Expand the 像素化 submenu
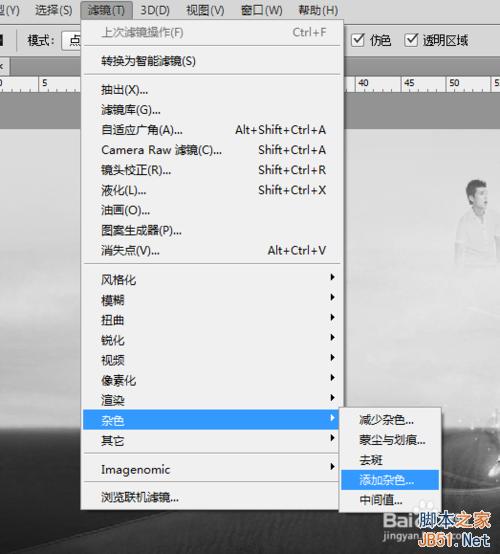The height and width of the screenshot is (554, 500). pos(212,381)
